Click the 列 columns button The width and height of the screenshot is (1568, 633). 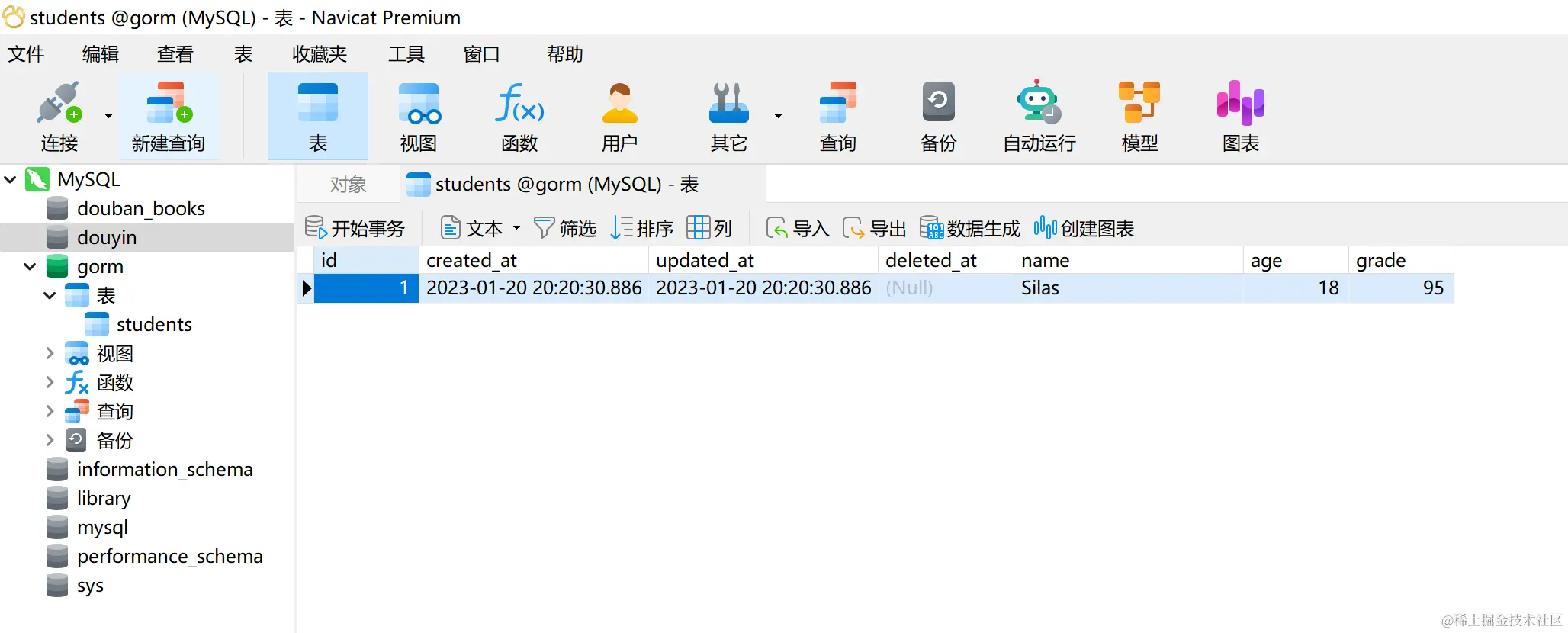(709, 228)
